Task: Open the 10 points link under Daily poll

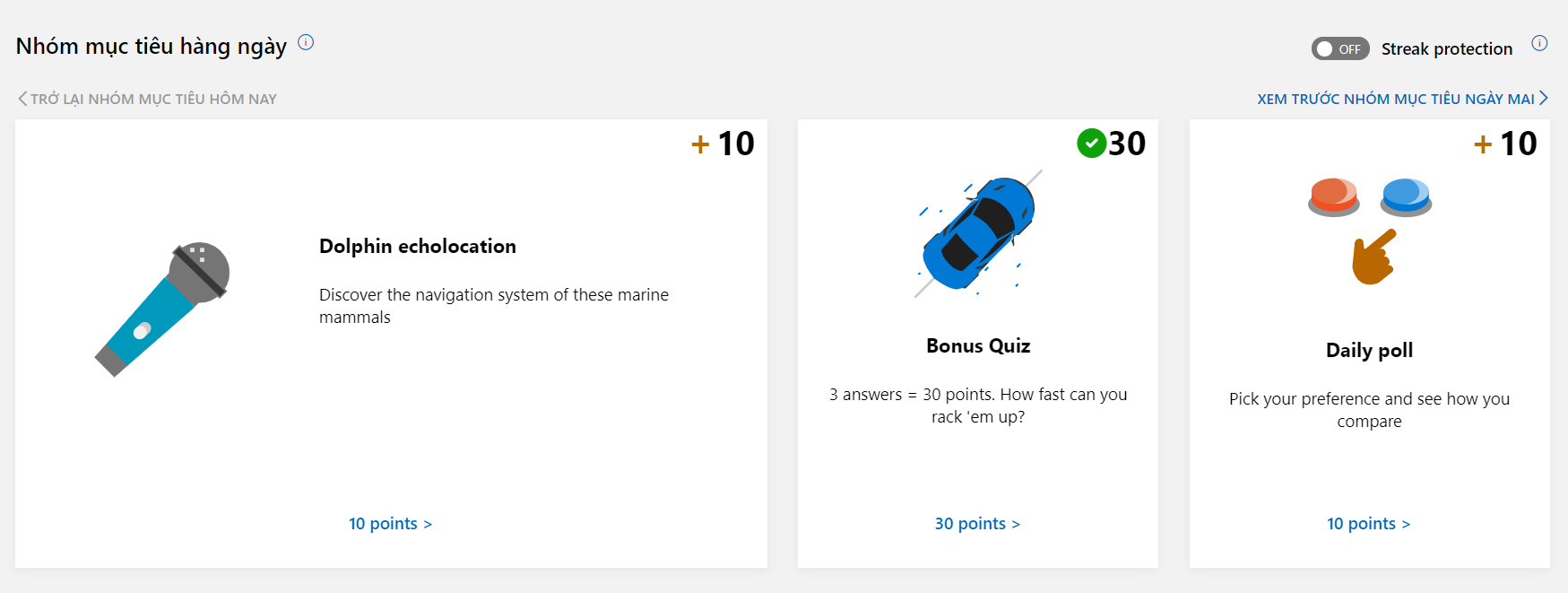Action: coord(1368,523)
